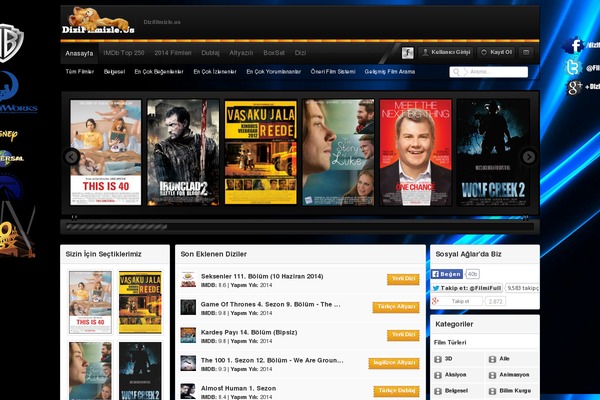
Task: Click the Universal logo
Action: point(11,158)
